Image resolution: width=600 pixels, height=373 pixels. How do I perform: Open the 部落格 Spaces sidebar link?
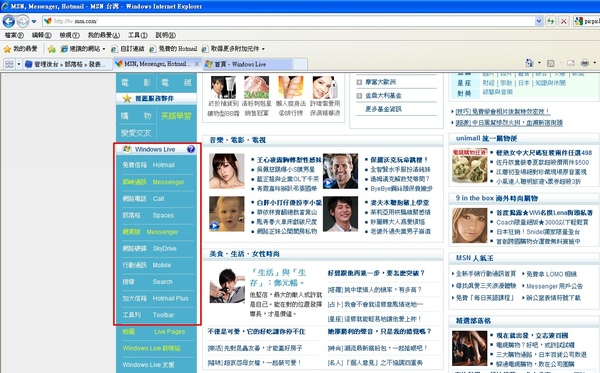[x=148, y=215]
